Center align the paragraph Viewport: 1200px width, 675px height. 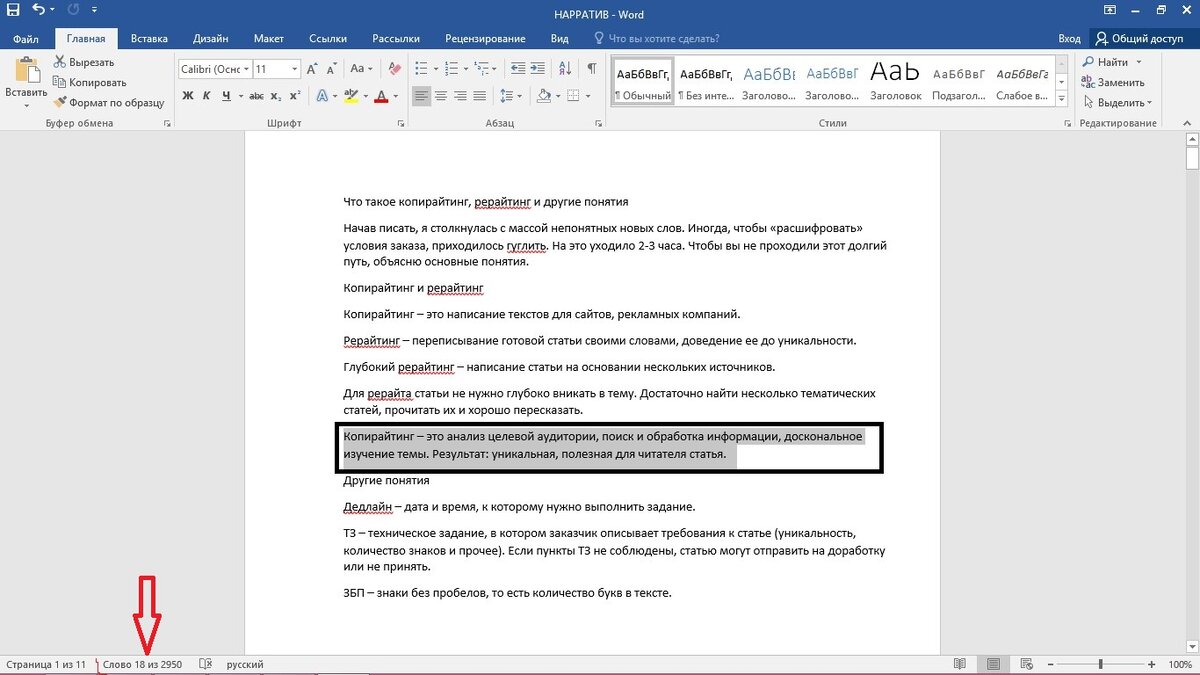(441, 96)
